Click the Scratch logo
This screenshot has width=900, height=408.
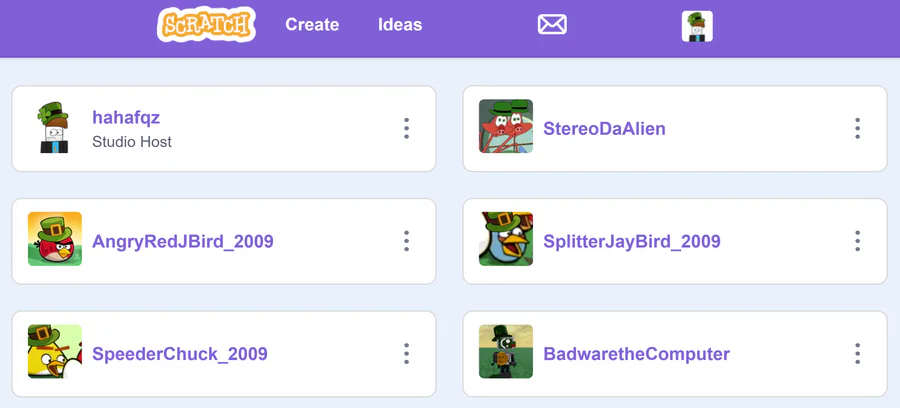point(206,25)
